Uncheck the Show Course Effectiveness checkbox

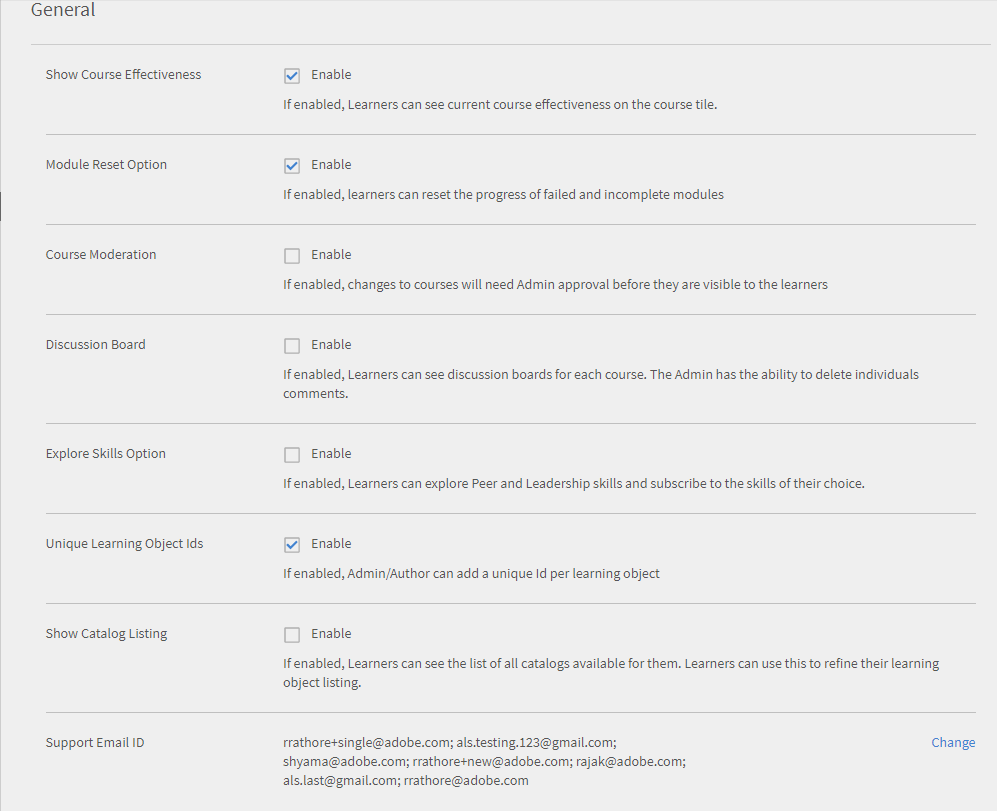coord(292,75)
